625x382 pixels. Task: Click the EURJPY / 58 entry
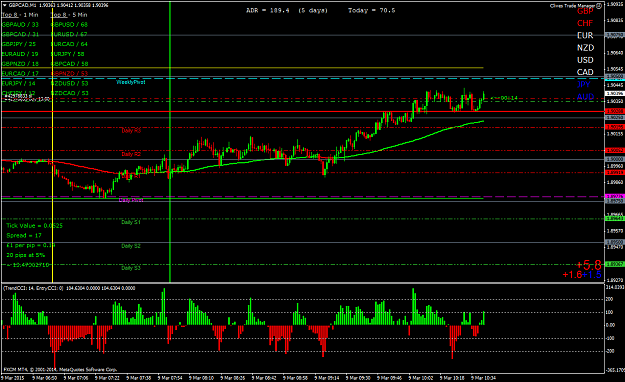click(x=68, y=54)
